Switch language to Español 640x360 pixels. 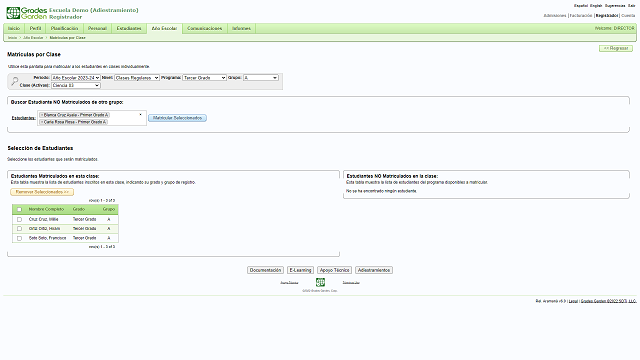click(x=581, y=6)
